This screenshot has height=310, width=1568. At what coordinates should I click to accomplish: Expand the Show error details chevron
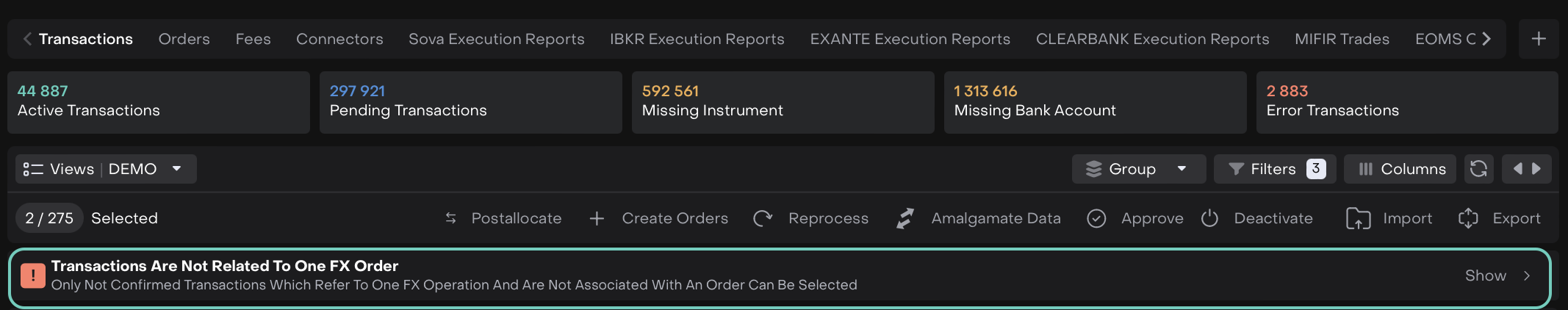1527,275
